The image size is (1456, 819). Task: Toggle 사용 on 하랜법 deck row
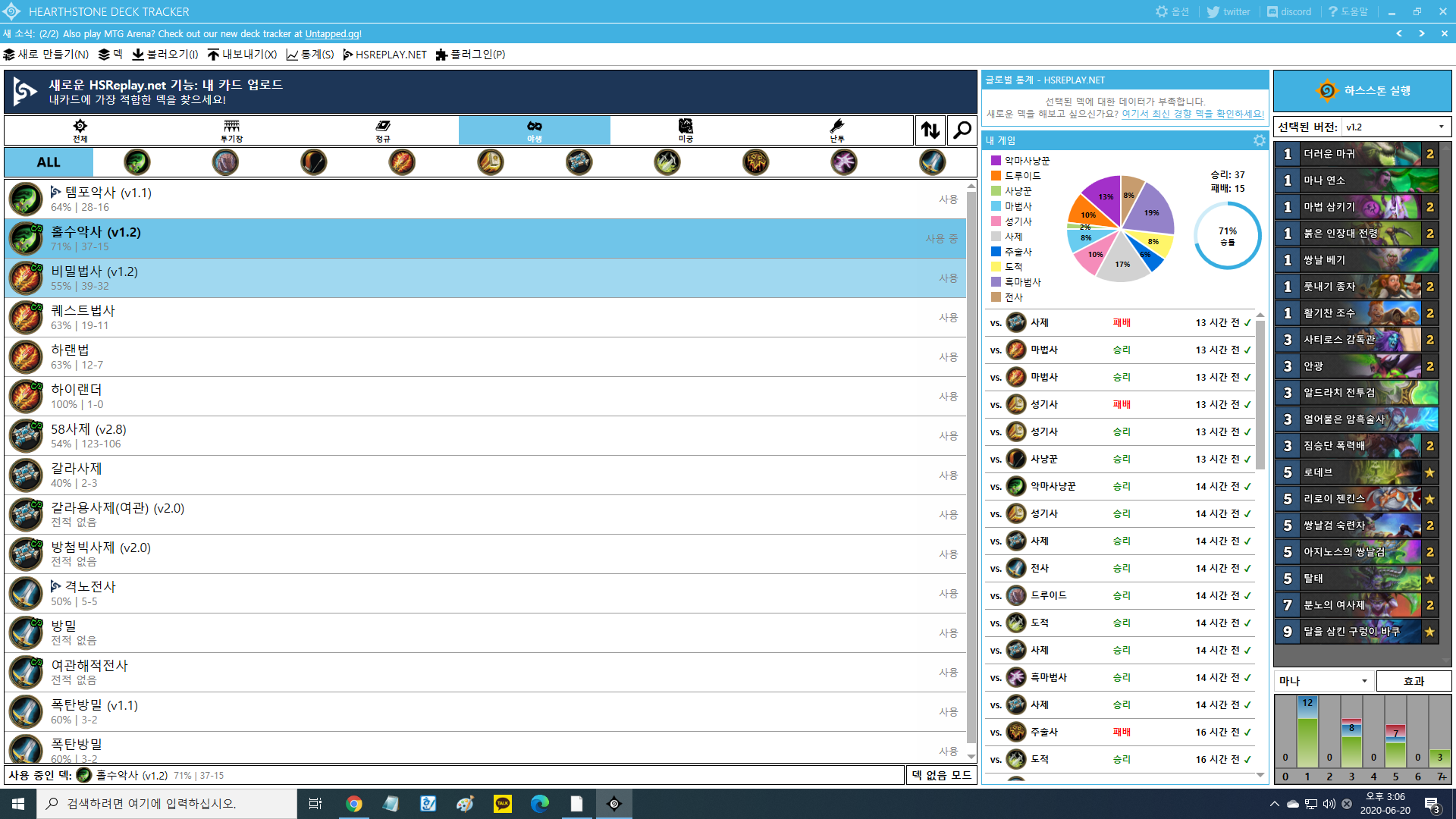click(x=948, y=357)
